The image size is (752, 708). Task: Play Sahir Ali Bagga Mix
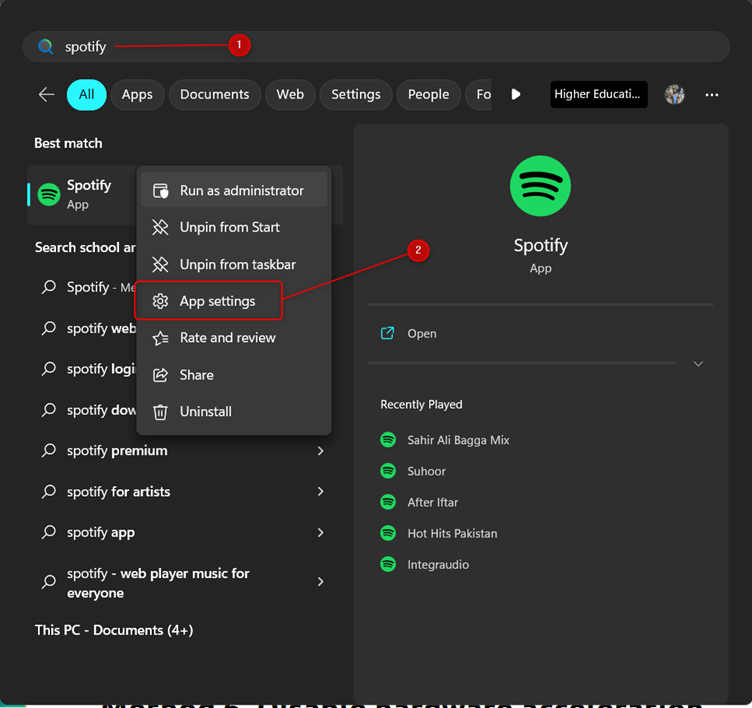pos(458,440)
